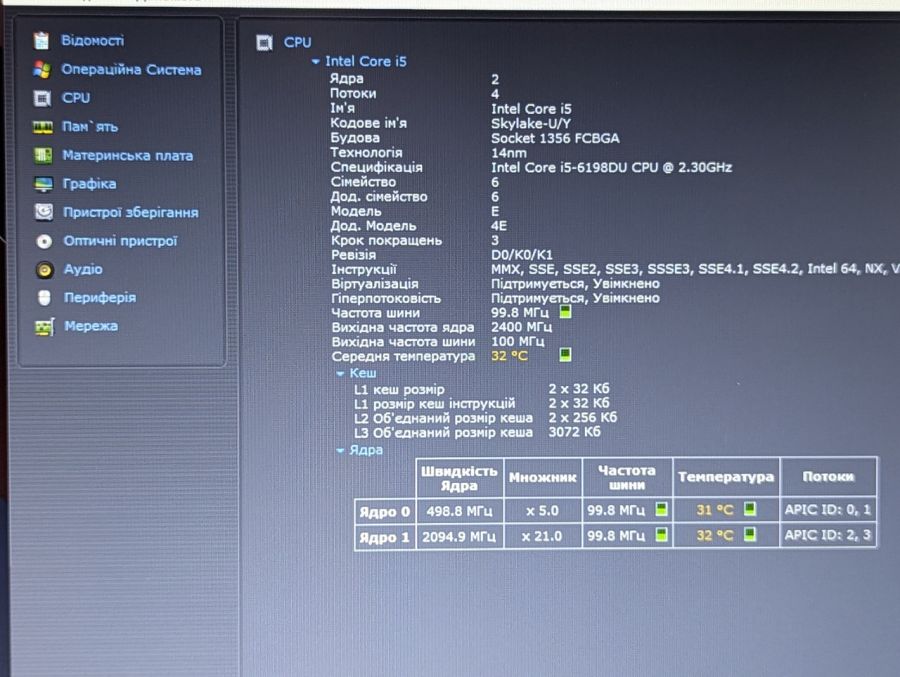This screenshot has width=900, height=677.
Task: Open the Аудіо speaker icon
Action: pyautogui.click(x=44, y=269)
